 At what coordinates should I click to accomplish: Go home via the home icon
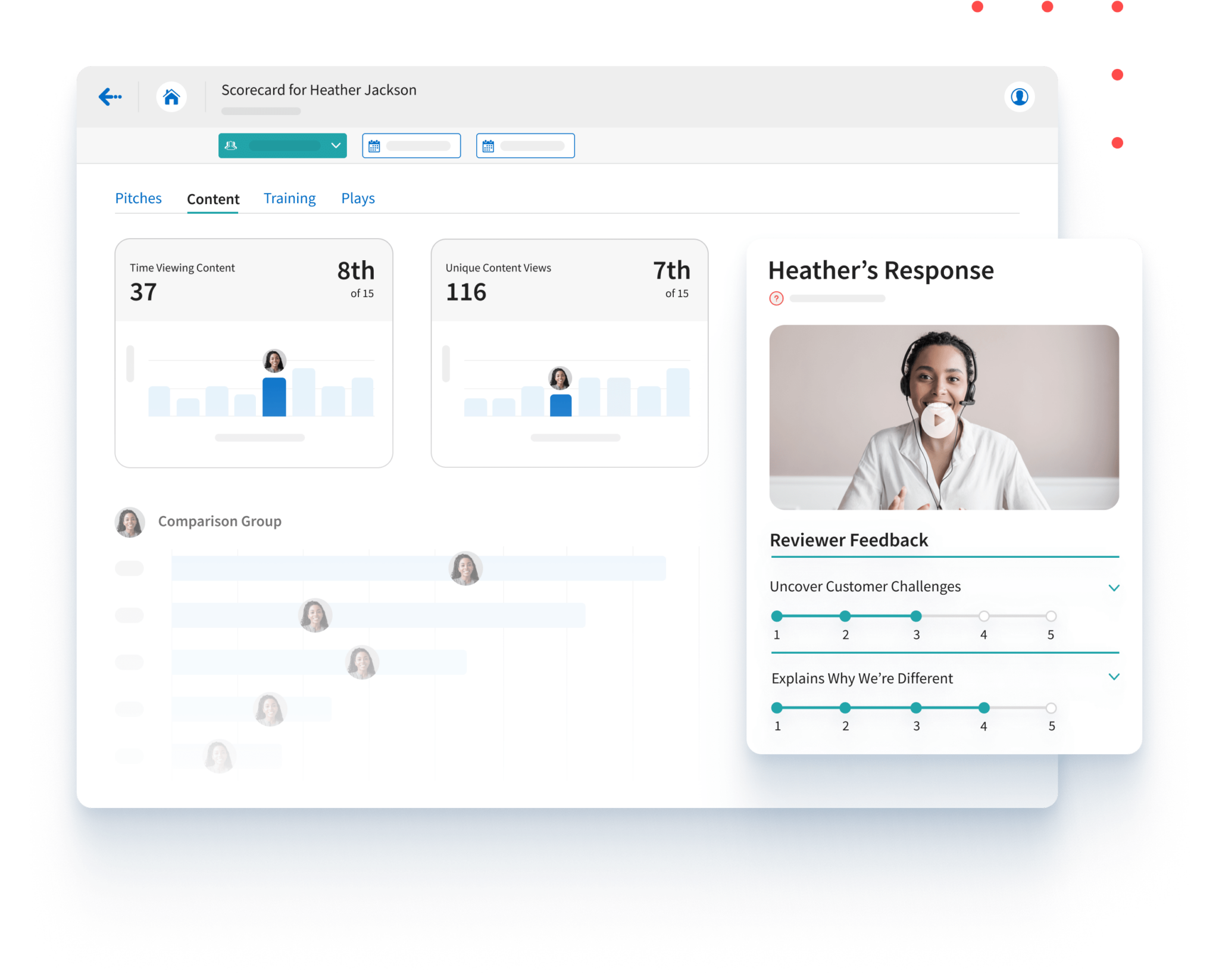171,96
